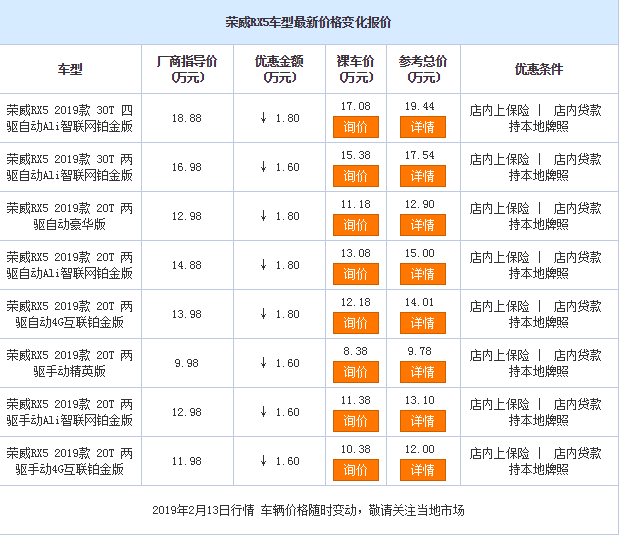
Task: Click 询价 button under bare-car price 8.38
Action: (356, 372)
